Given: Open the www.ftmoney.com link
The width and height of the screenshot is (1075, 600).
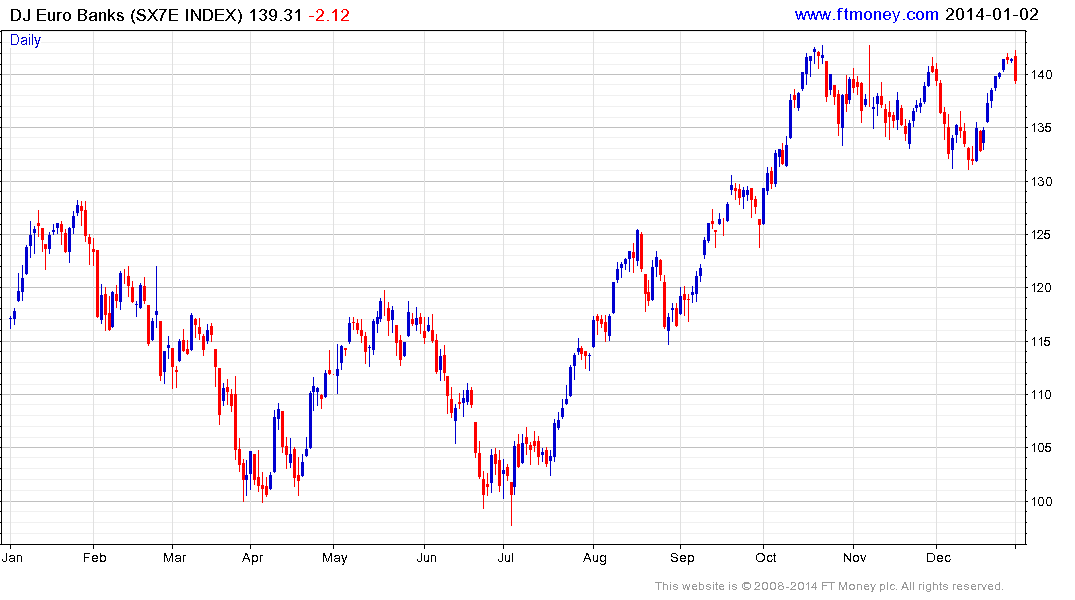Looking at the screenshot, I should 866,14.
